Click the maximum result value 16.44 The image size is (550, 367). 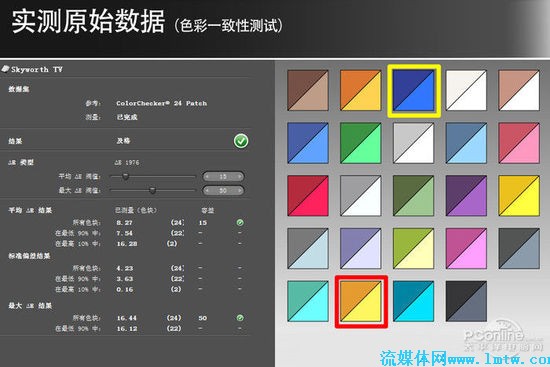click(x=127, y=318)
